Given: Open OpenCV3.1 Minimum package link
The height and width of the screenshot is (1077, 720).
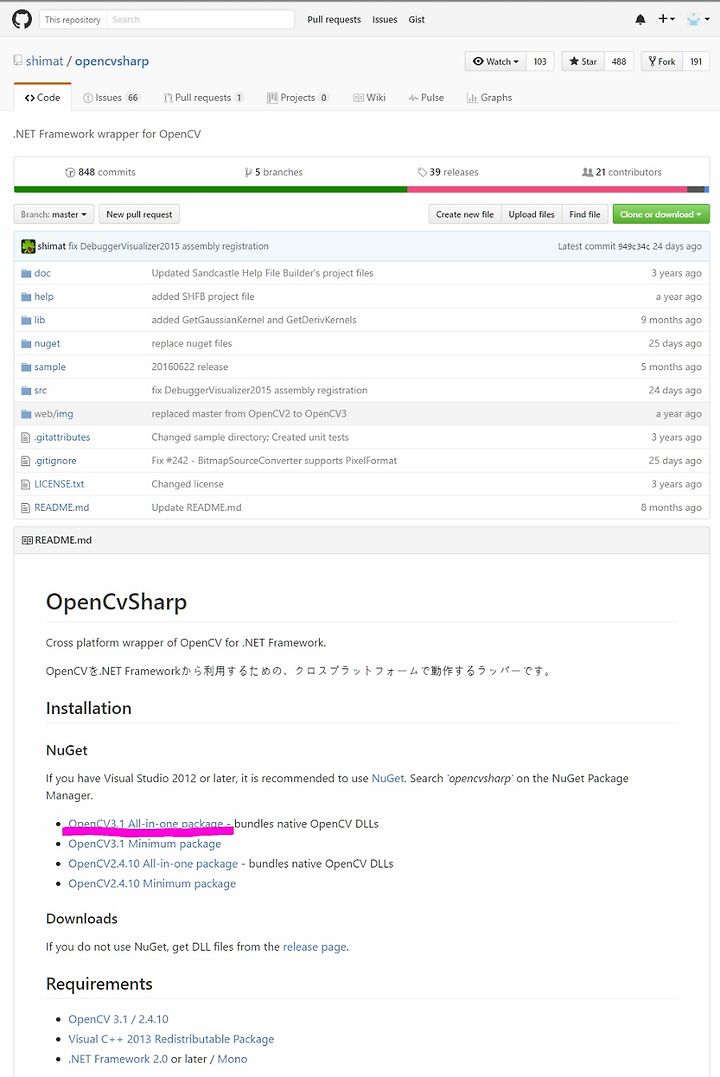Looking at the screenshot, I should coord(145,843).
